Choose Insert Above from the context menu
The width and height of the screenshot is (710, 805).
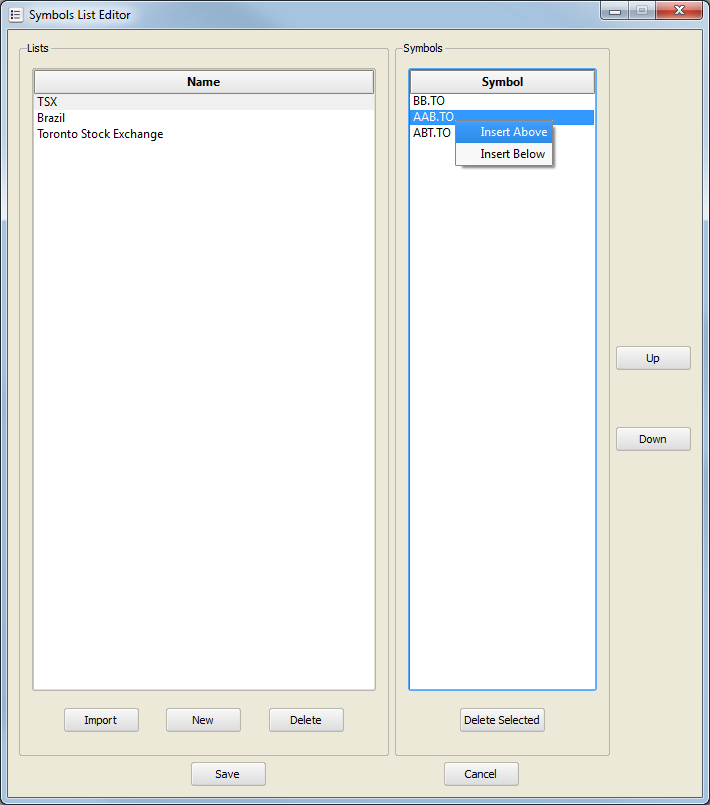pyautogui.click(x=513, y=132)
